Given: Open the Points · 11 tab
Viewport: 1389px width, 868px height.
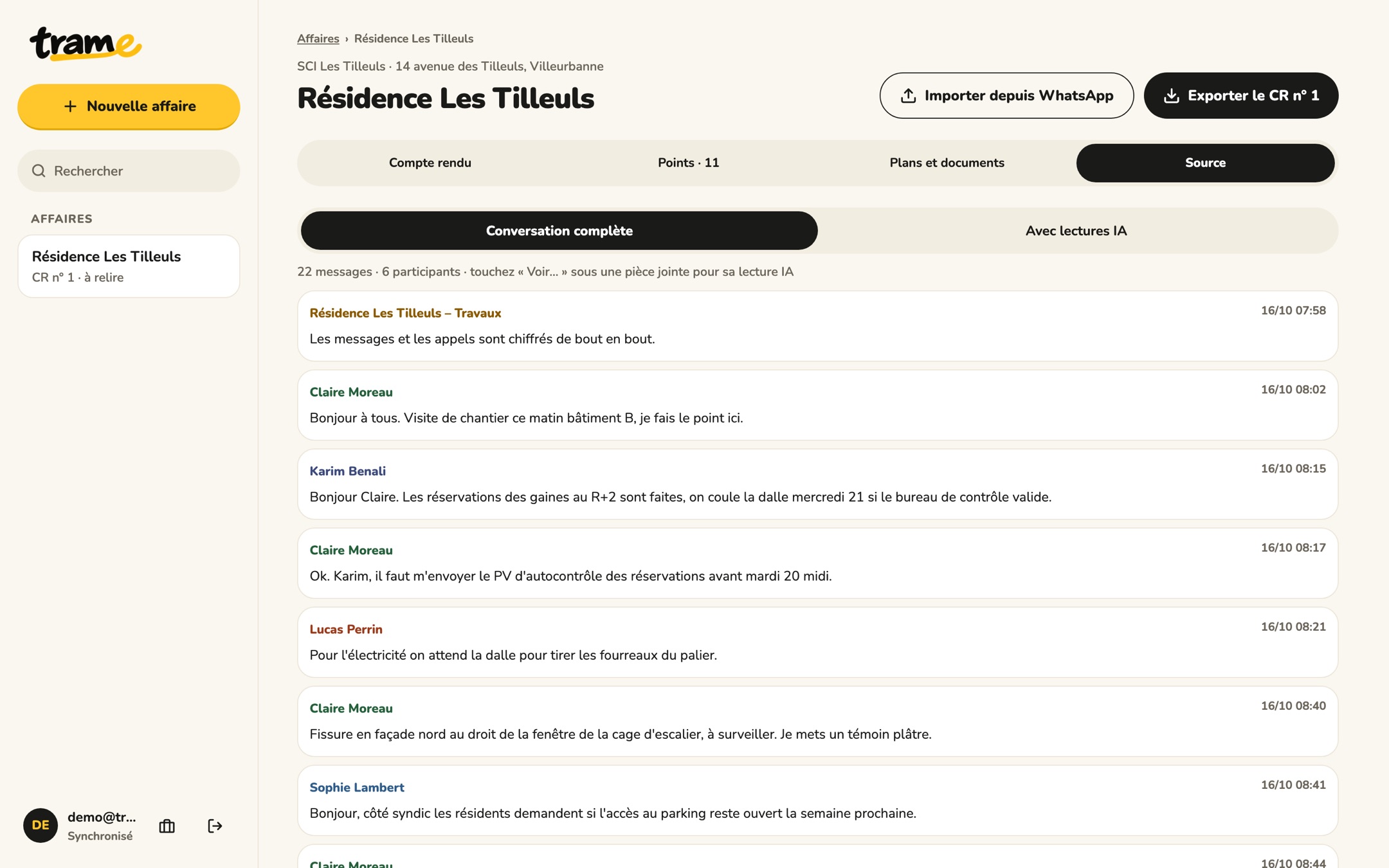Looking at the screenshot, I should pyautogui.click(x=688, y=163).
